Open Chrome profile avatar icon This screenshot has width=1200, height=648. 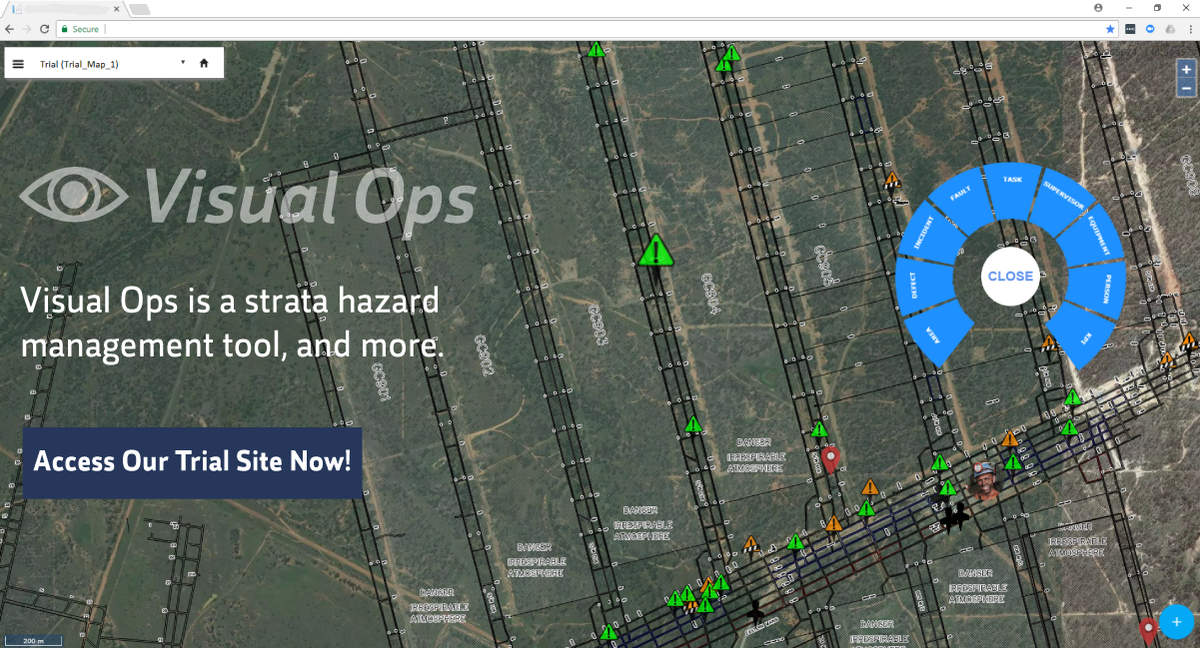pyautogui.click(x=1098, y=8)
